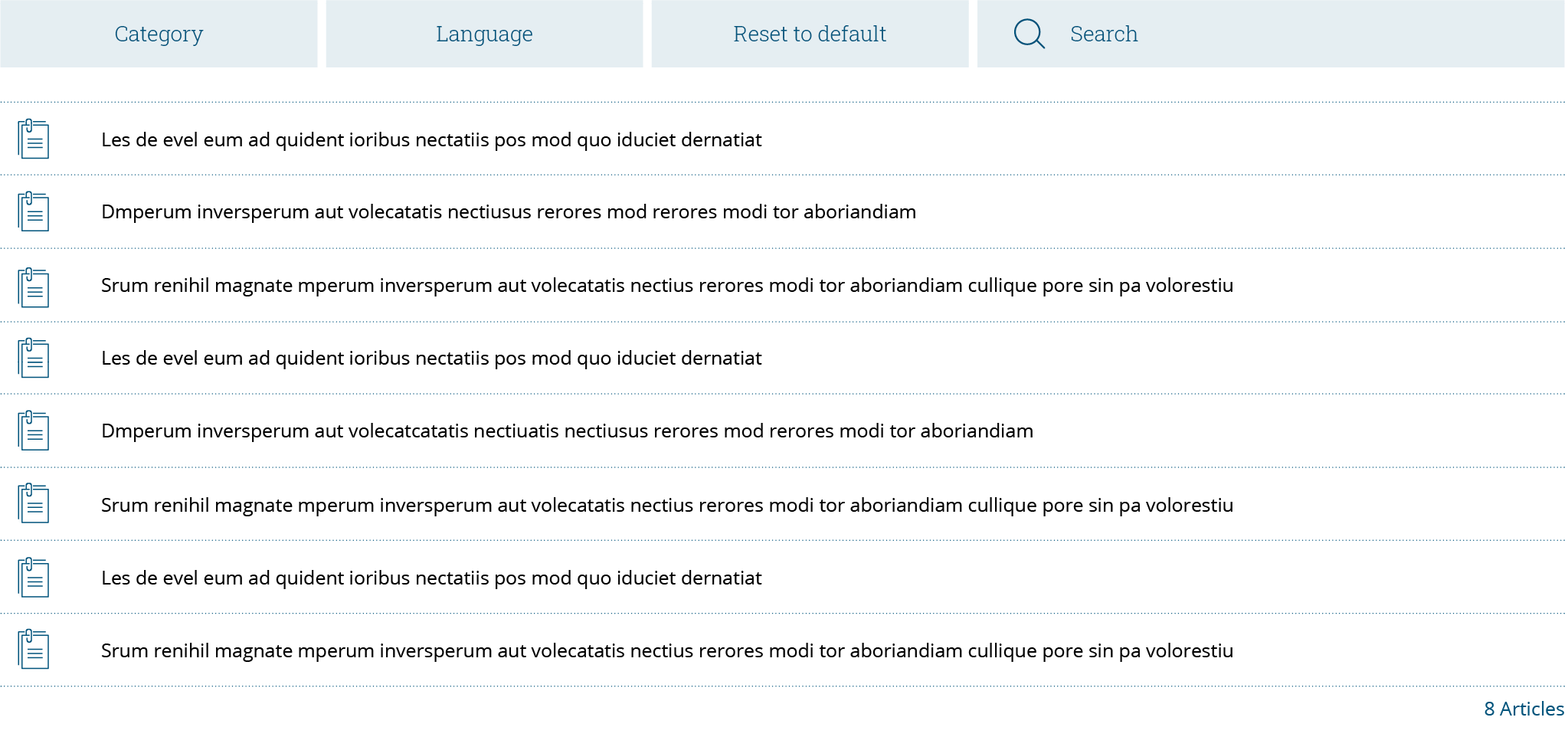This screenshot has height=750, width=1568.
Task: Open the first 'Srum renihil magnate' article title
Action: click(x=666, y=286)
